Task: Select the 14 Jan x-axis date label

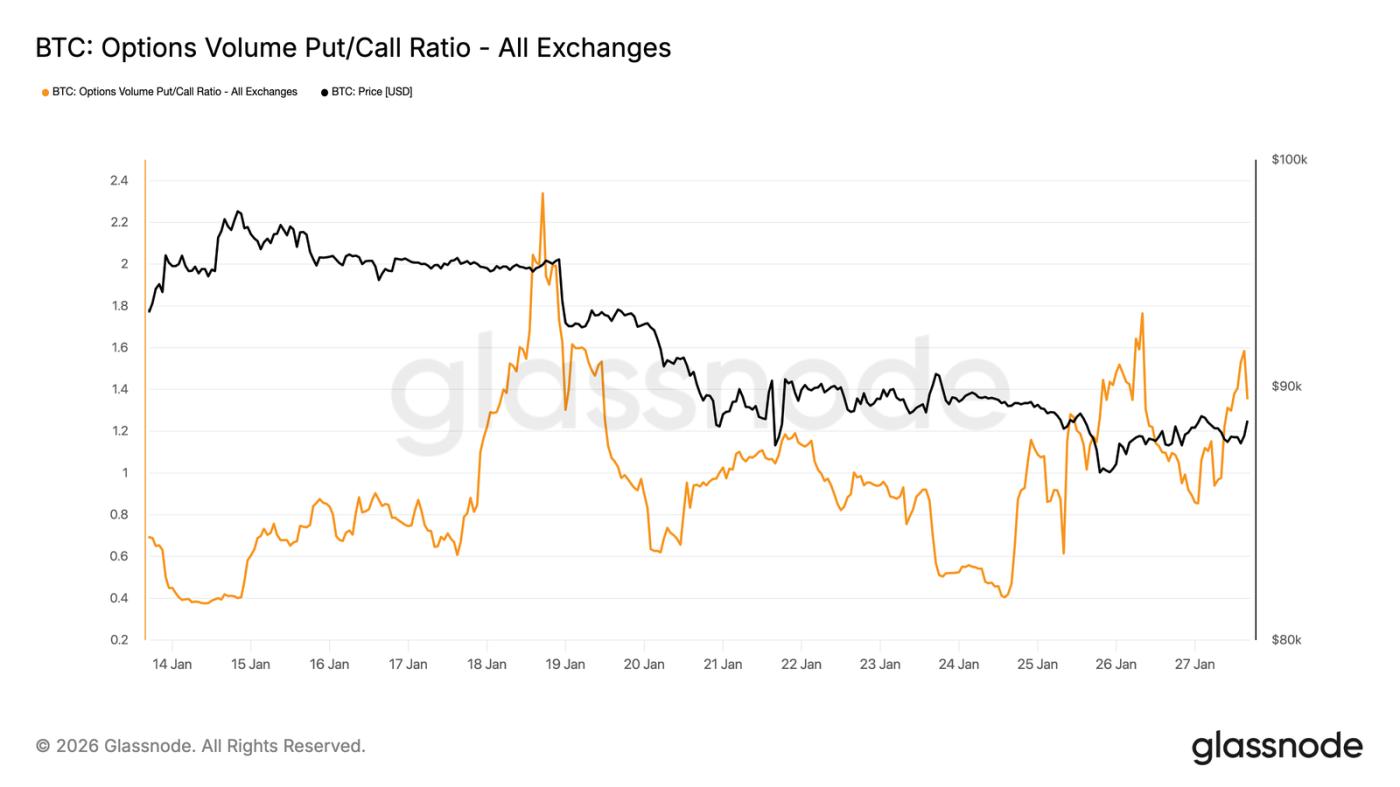Action: (x=172, y=664)
